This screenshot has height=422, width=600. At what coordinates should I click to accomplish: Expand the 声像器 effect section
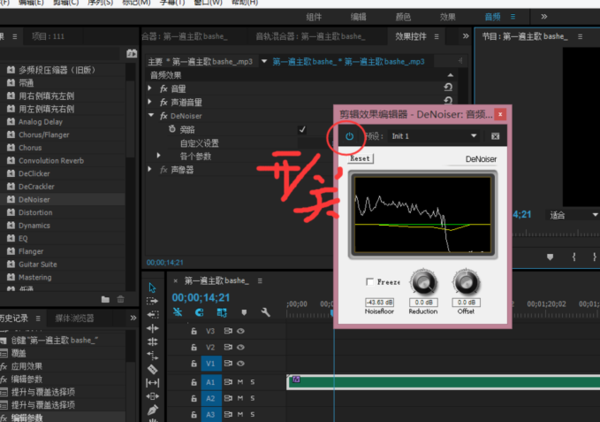150,169
